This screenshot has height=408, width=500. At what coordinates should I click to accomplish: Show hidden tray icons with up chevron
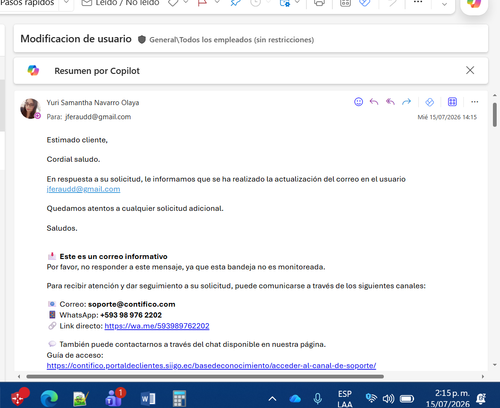272,399
